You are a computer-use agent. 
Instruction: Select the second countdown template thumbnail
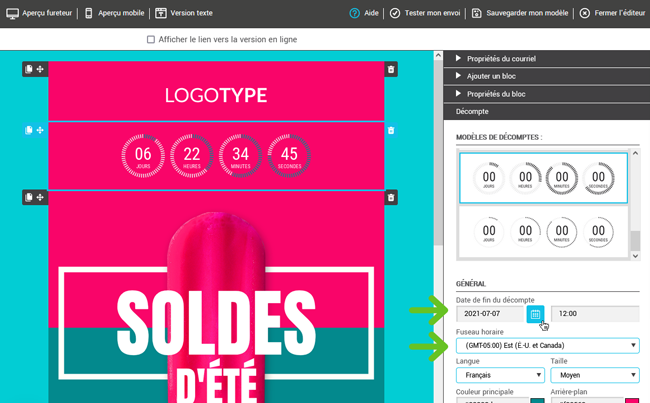coord(542,232)
